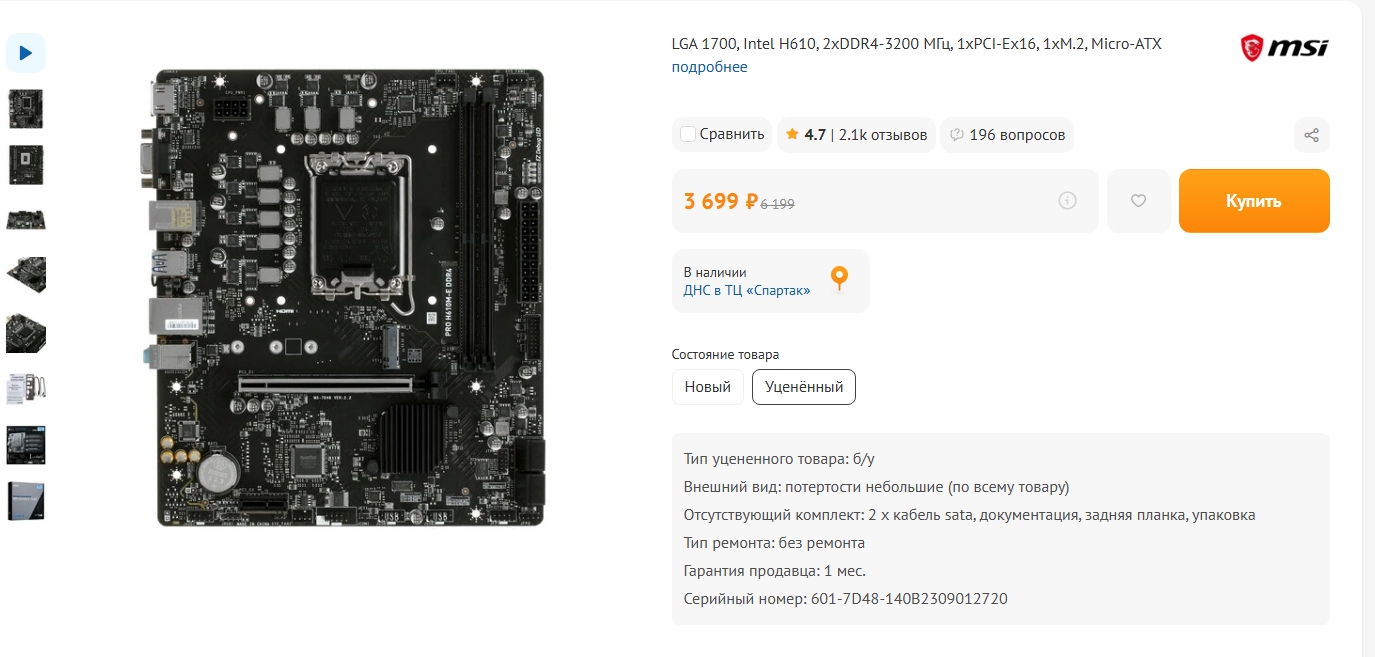Open the 2.1k отзывов reviews
Screen dimensions: 1375x657
coord(883,134)
